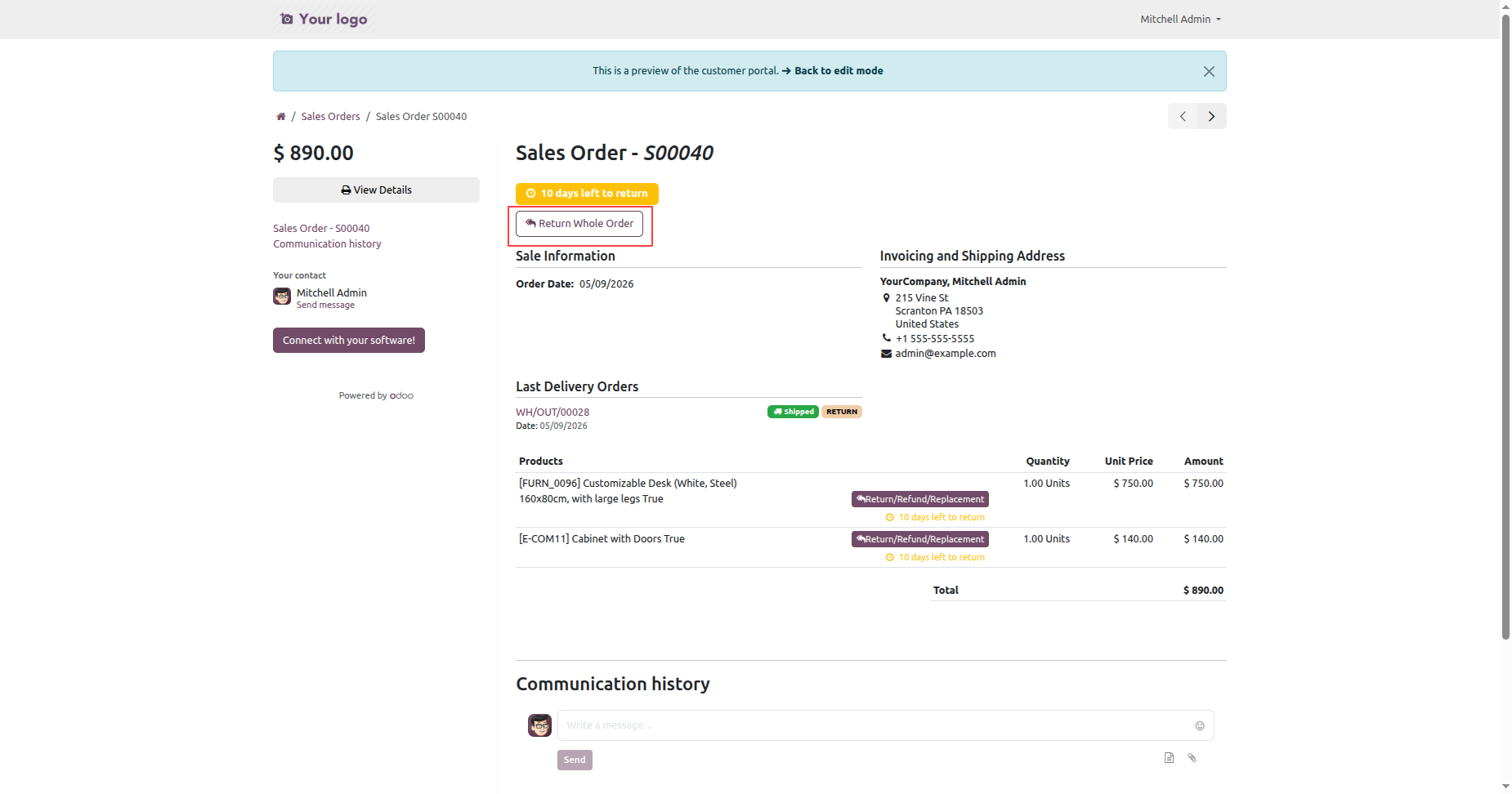Attach a file with paperclip icon

coord(1192,758)
